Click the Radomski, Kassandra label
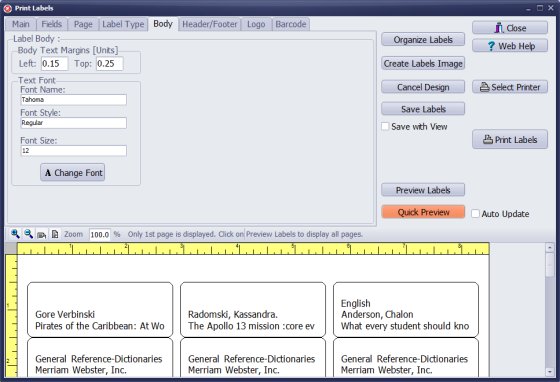Screen dimensions: 560x382 (x=253, y=310)
